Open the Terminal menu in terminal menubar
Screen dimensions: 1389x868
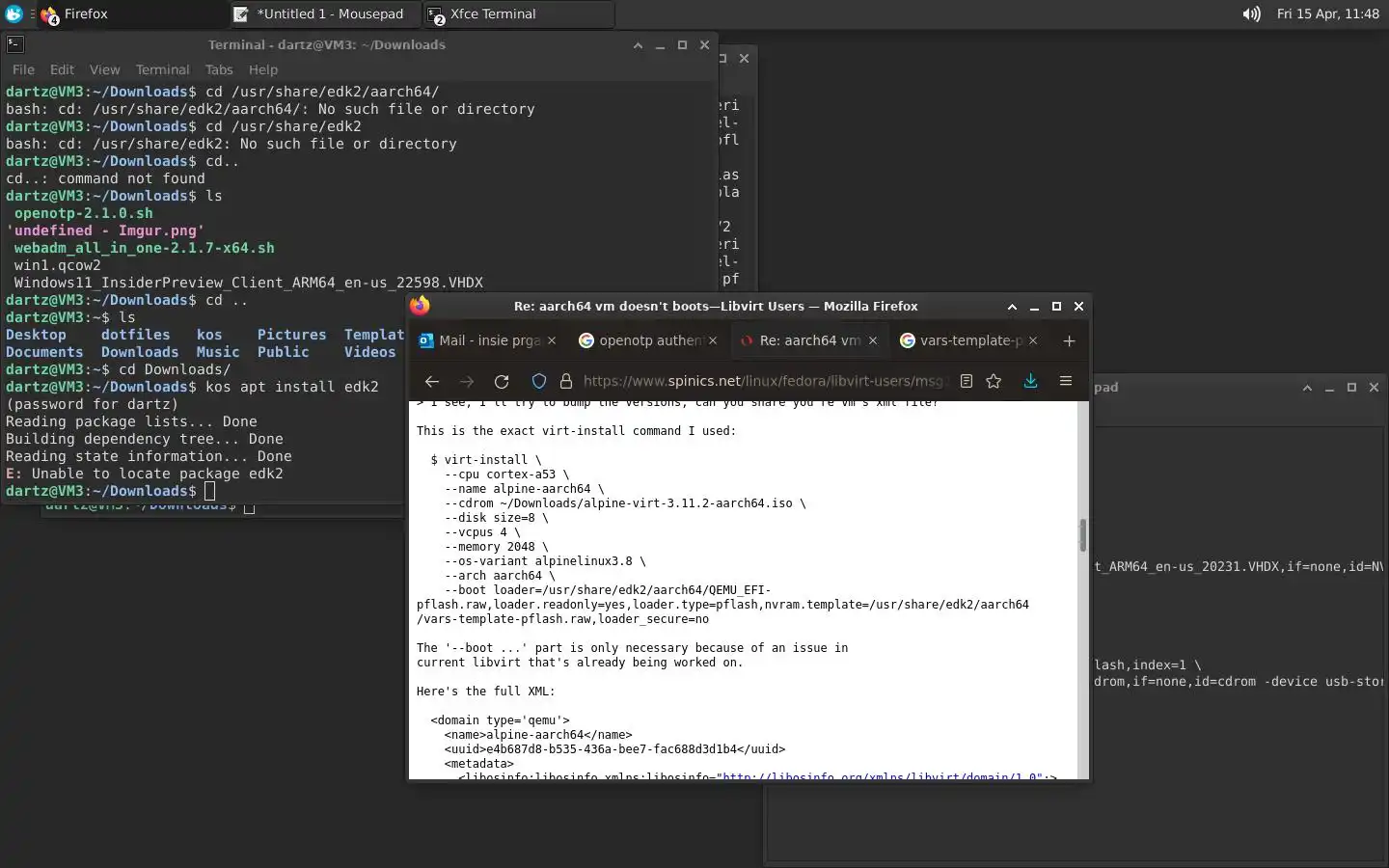(x=162, y=69)
